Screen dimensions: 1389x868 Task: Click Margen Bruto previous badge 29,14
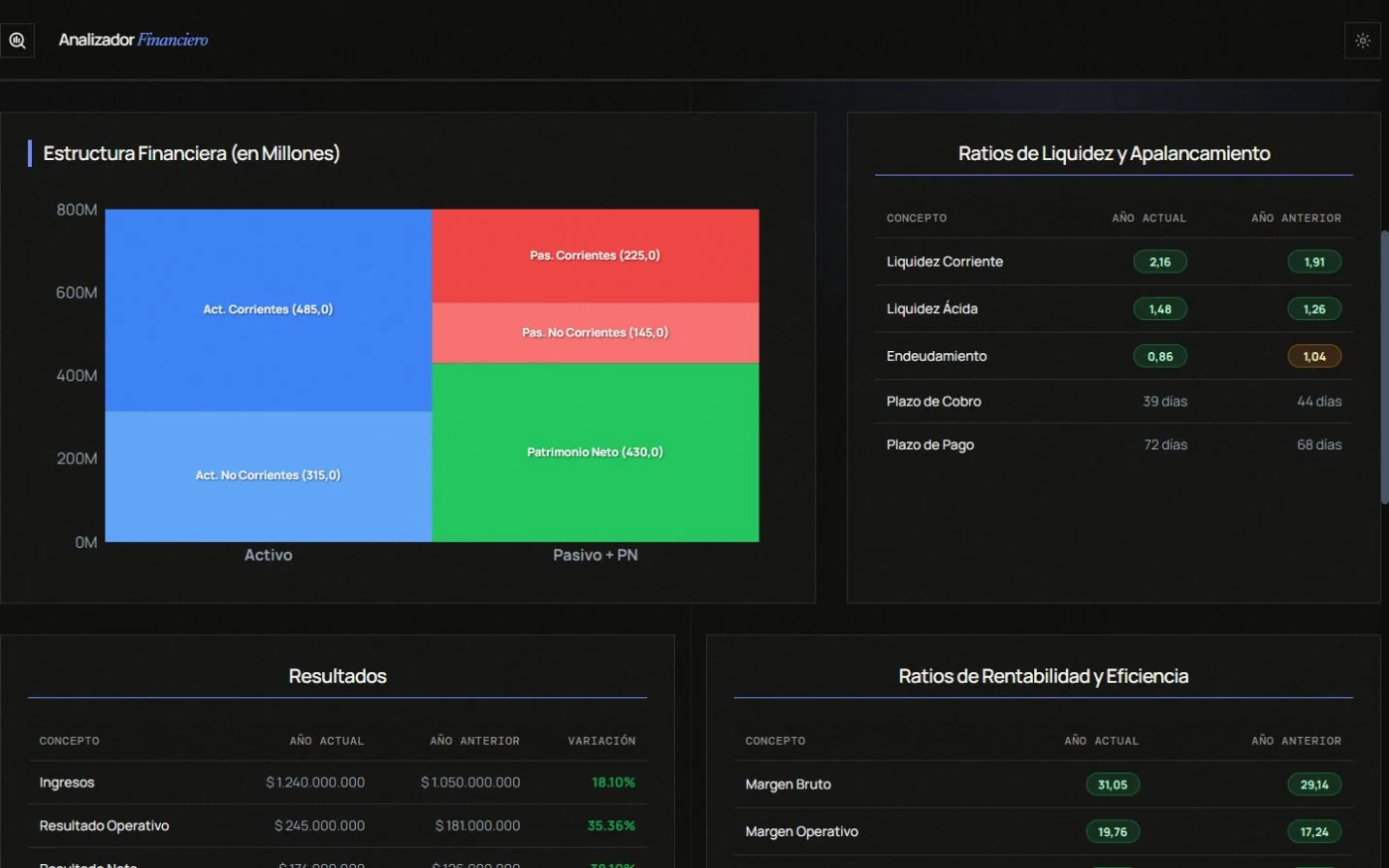point(1314,785)
